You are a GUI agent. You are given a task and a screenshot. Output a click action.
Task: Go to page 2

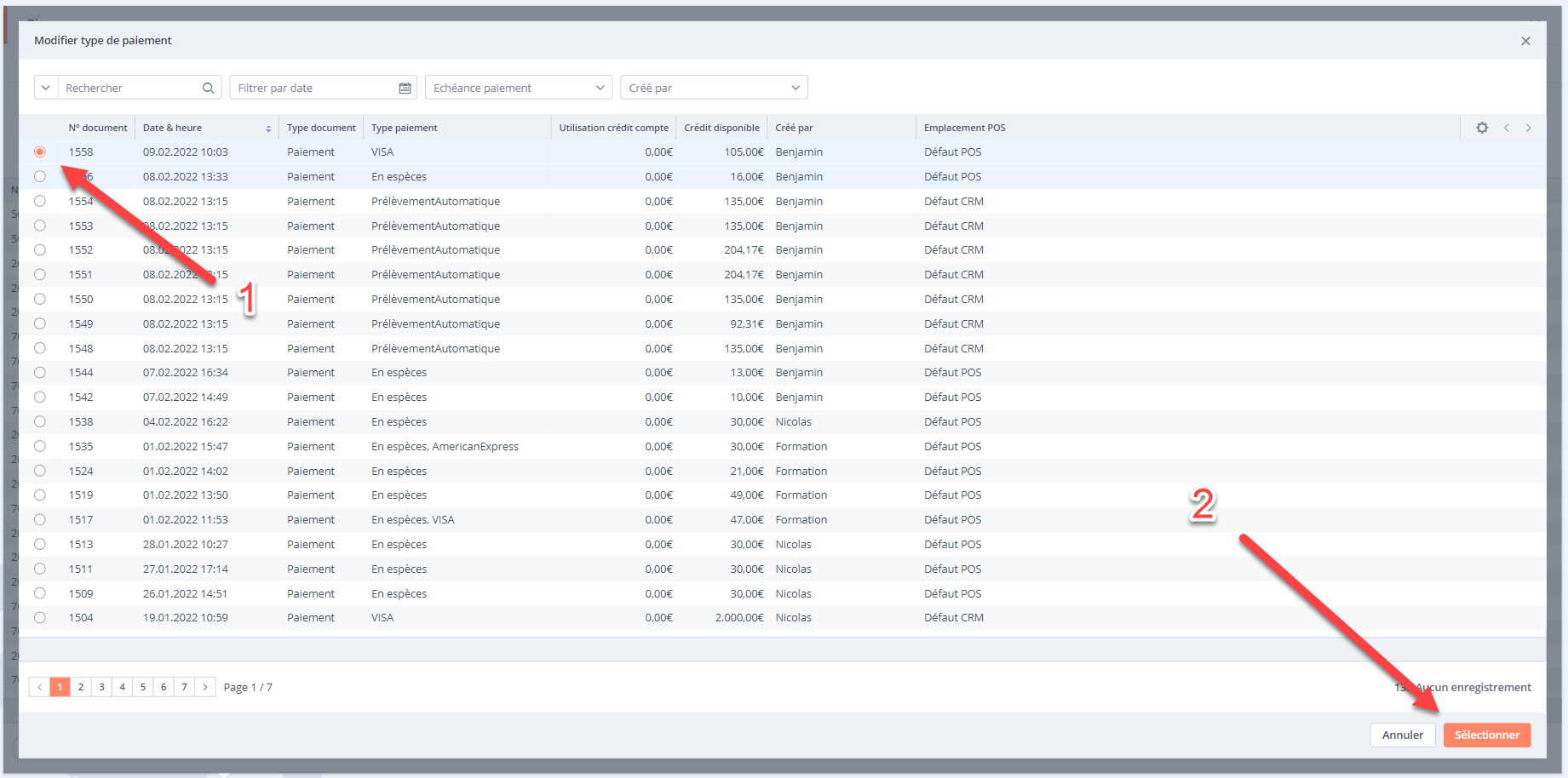81,687
